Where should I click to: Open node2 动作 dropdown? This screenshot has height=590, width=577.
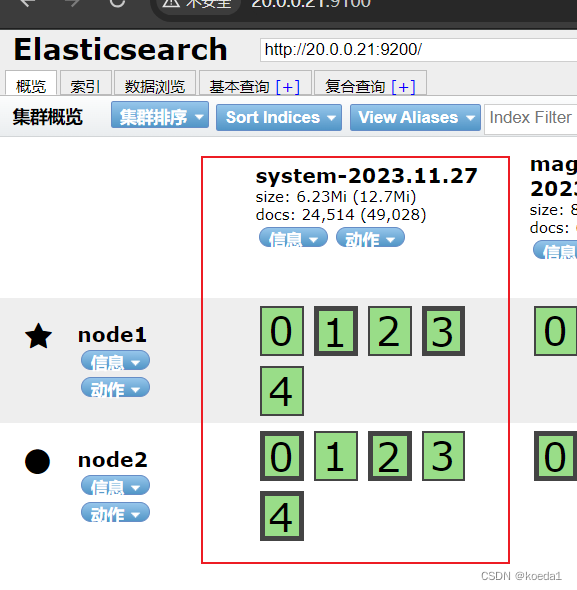click(x=116, y=512)
